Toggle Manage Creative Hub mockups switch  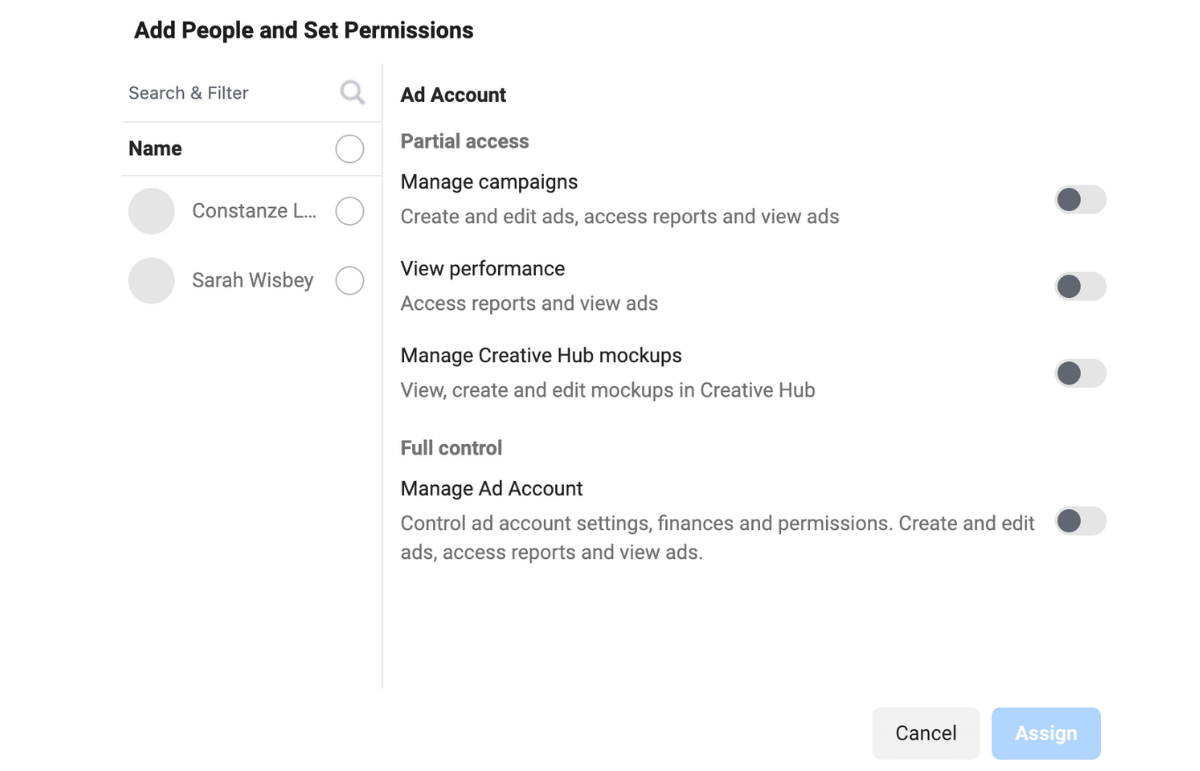(1080, 374)
